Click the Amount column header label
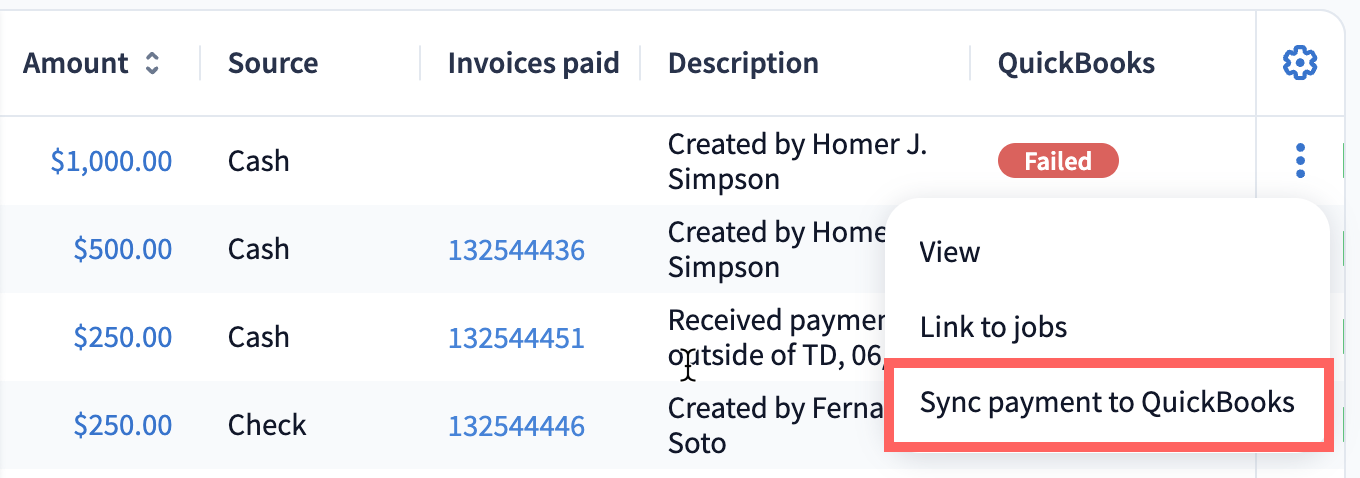Screen dimensions: 1360x478 click(x=76, y=64)
